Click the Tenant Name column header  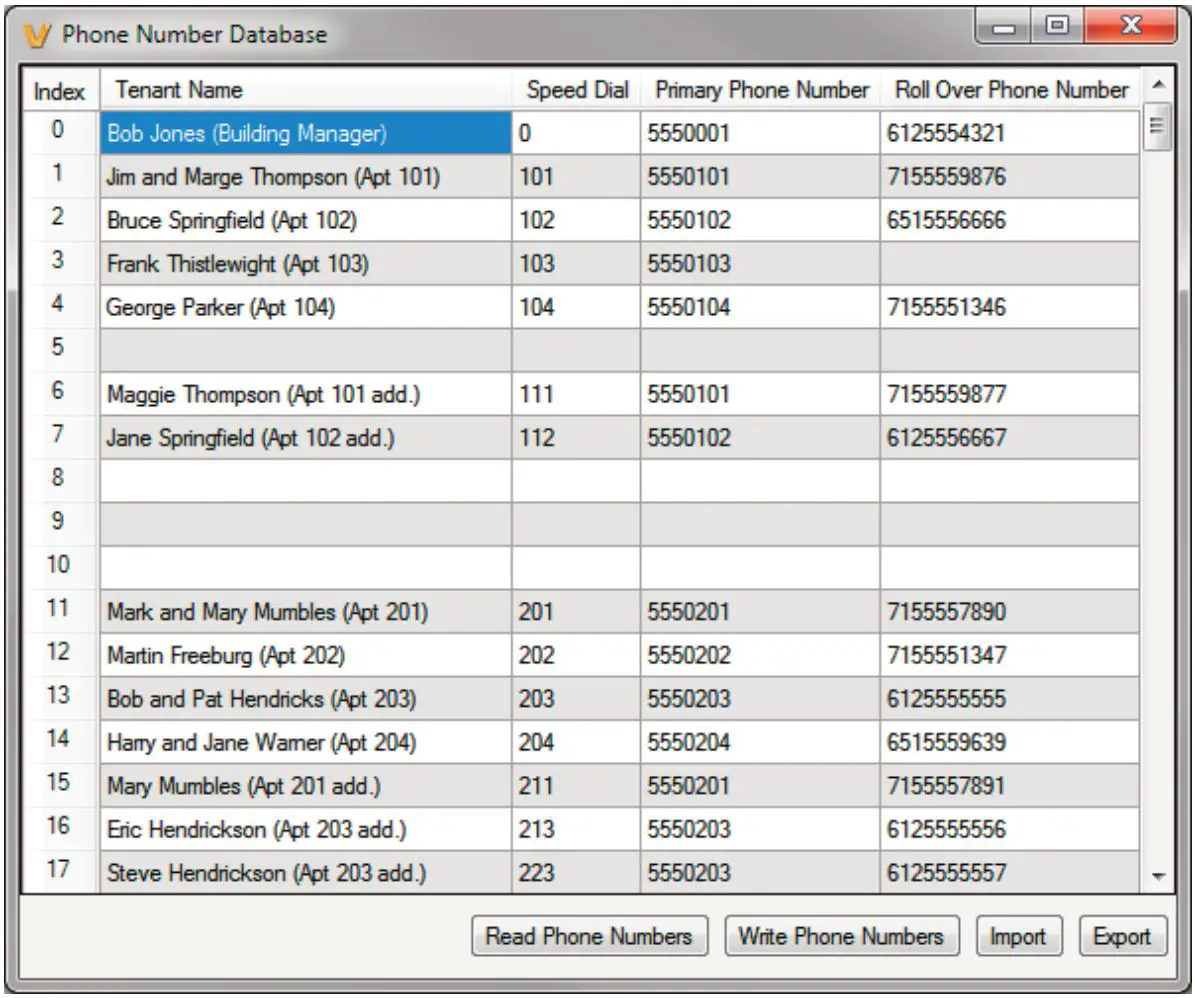[x=306, y=91]
